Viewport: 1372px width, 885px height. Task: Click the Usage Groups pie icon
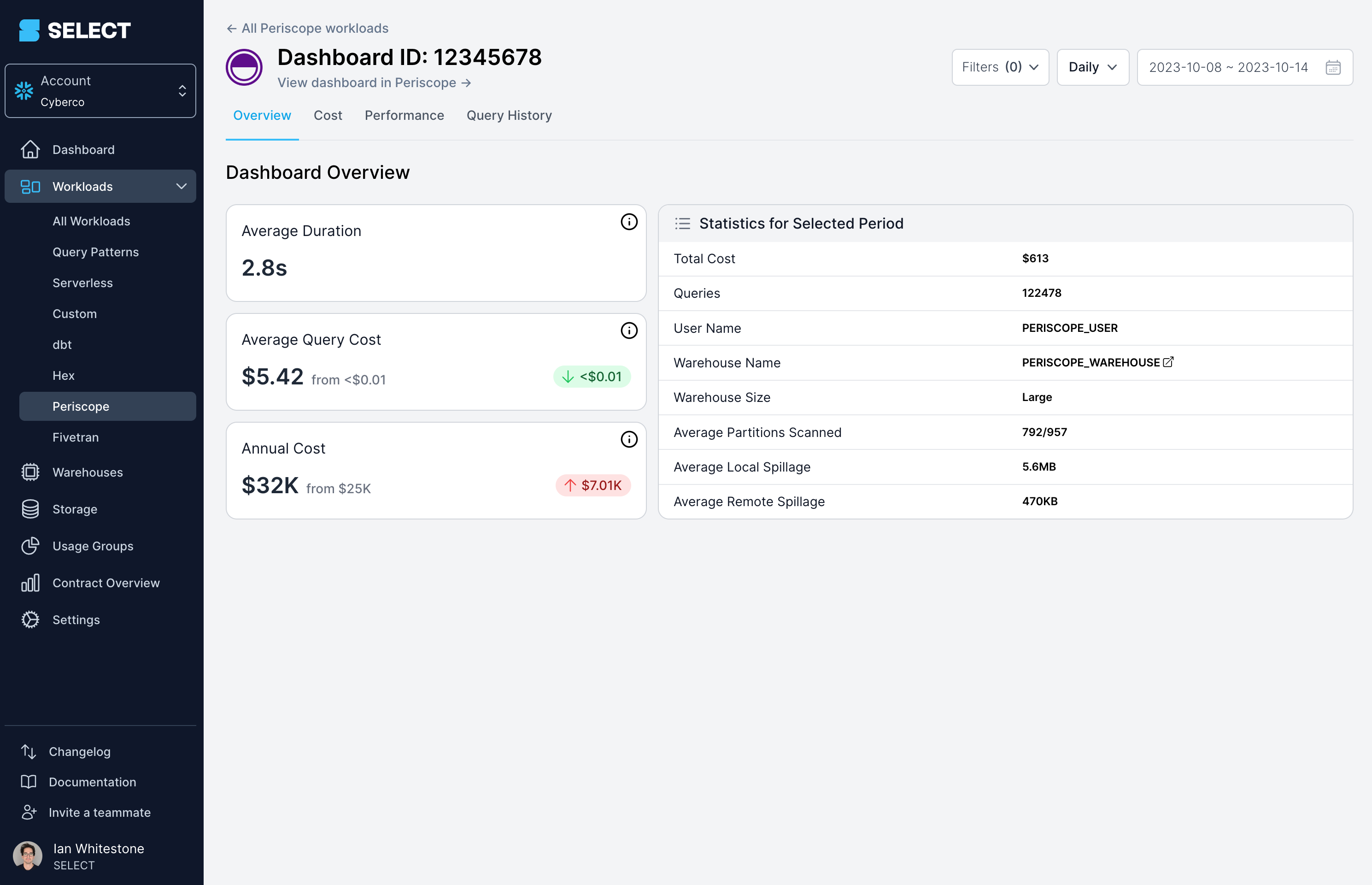pyautogui.click(x=30, y=546)
